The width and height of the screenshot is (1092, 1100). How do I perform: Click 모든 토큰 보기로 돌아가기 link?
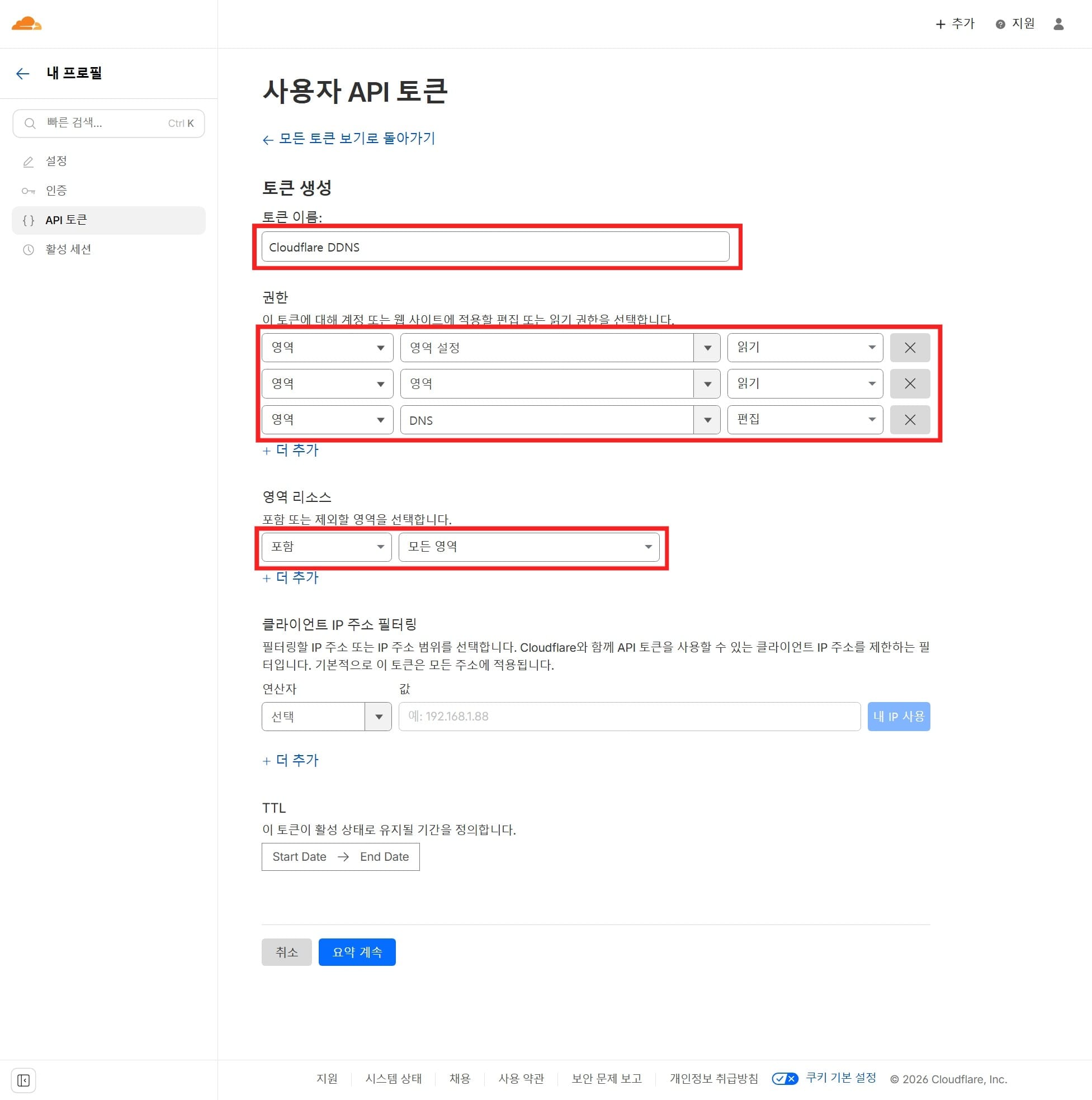tap(348, 139)
